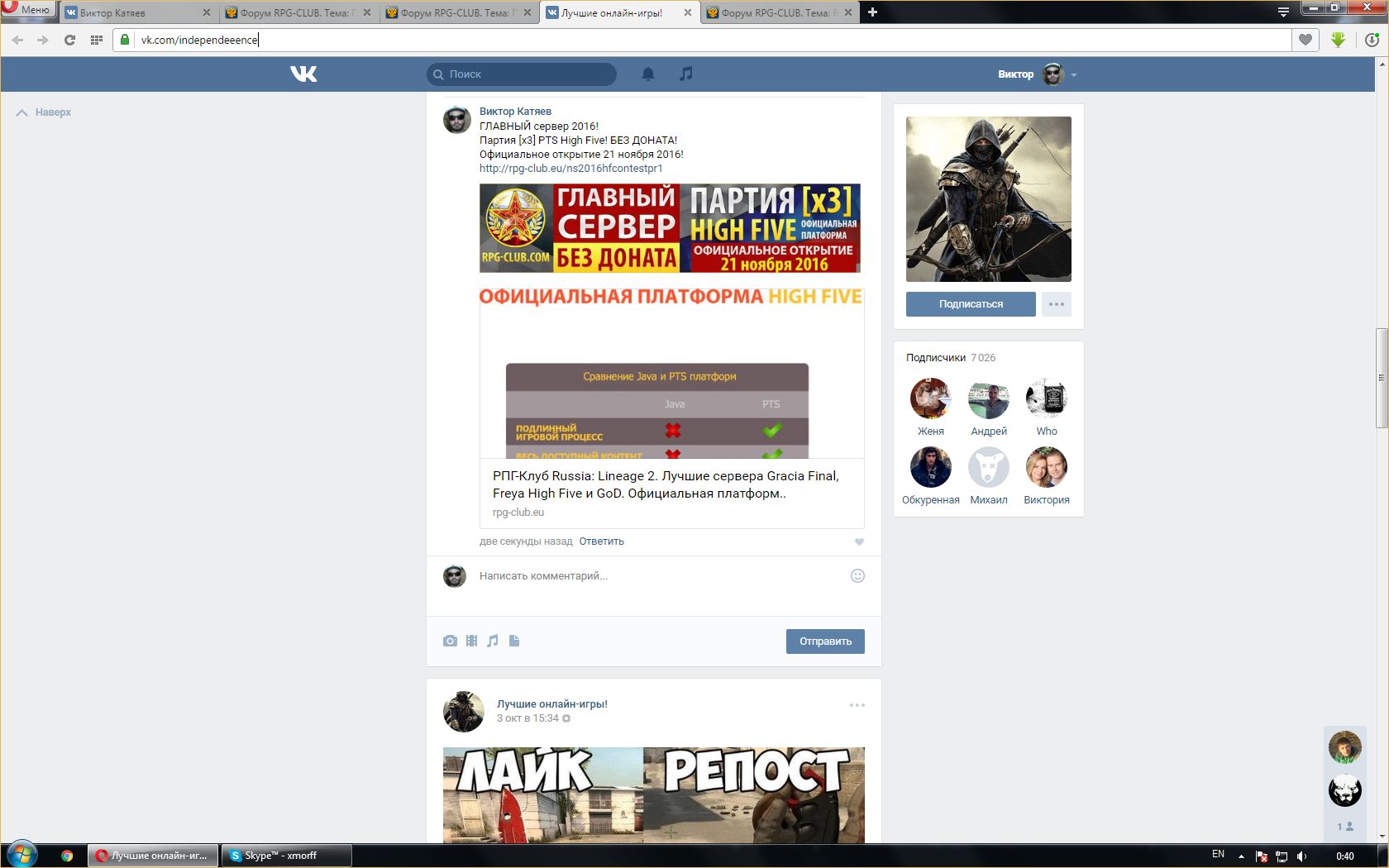1389x868 pixels.
Task: Click the taskbar clock showing 0:40
Action: tap(1345, 856)
